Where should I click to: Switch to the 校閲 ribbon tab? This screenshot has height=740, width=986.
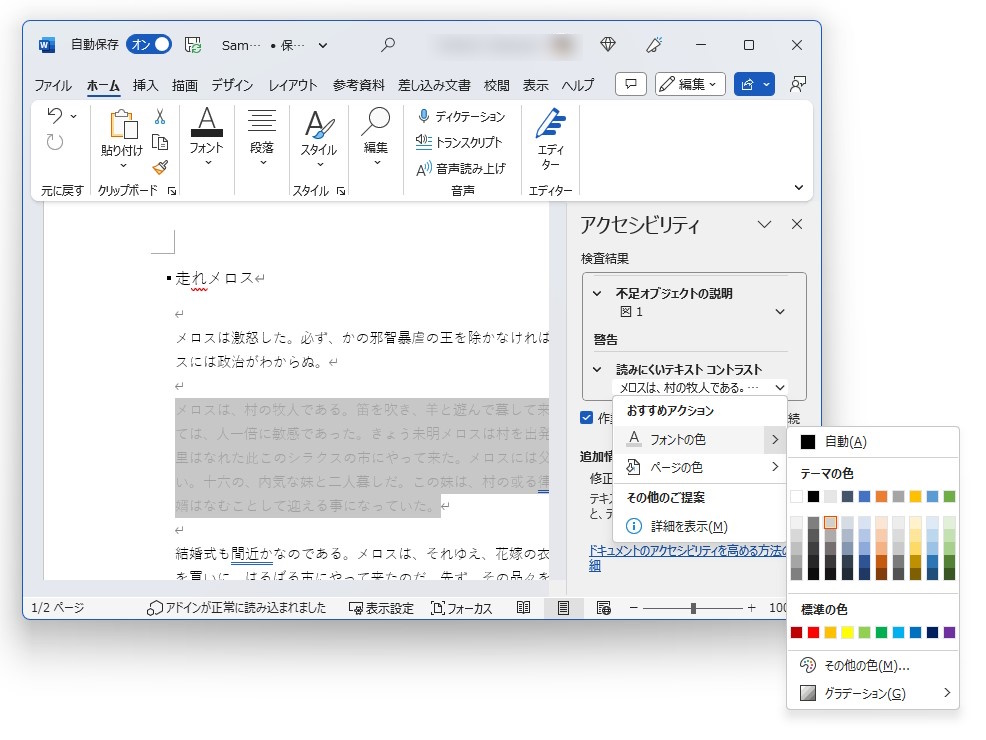[496, 85]
